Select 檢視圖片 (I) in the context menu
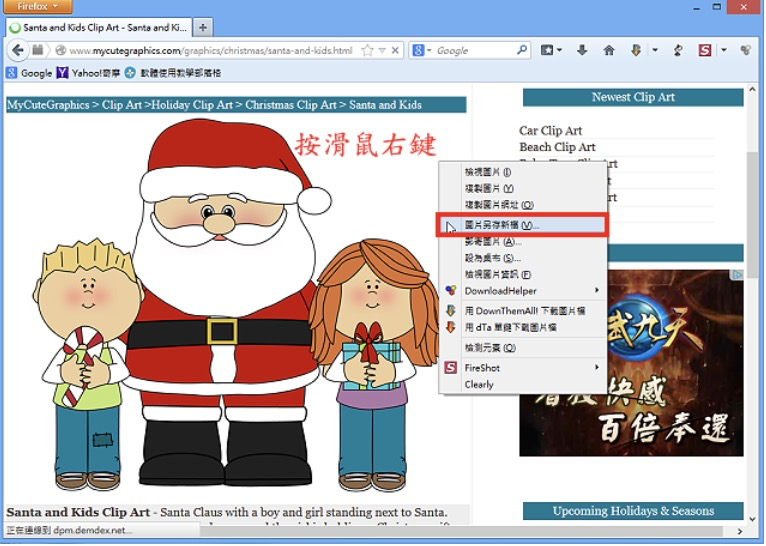Viewport: 766px width, 546px height. tap(523, 172)
